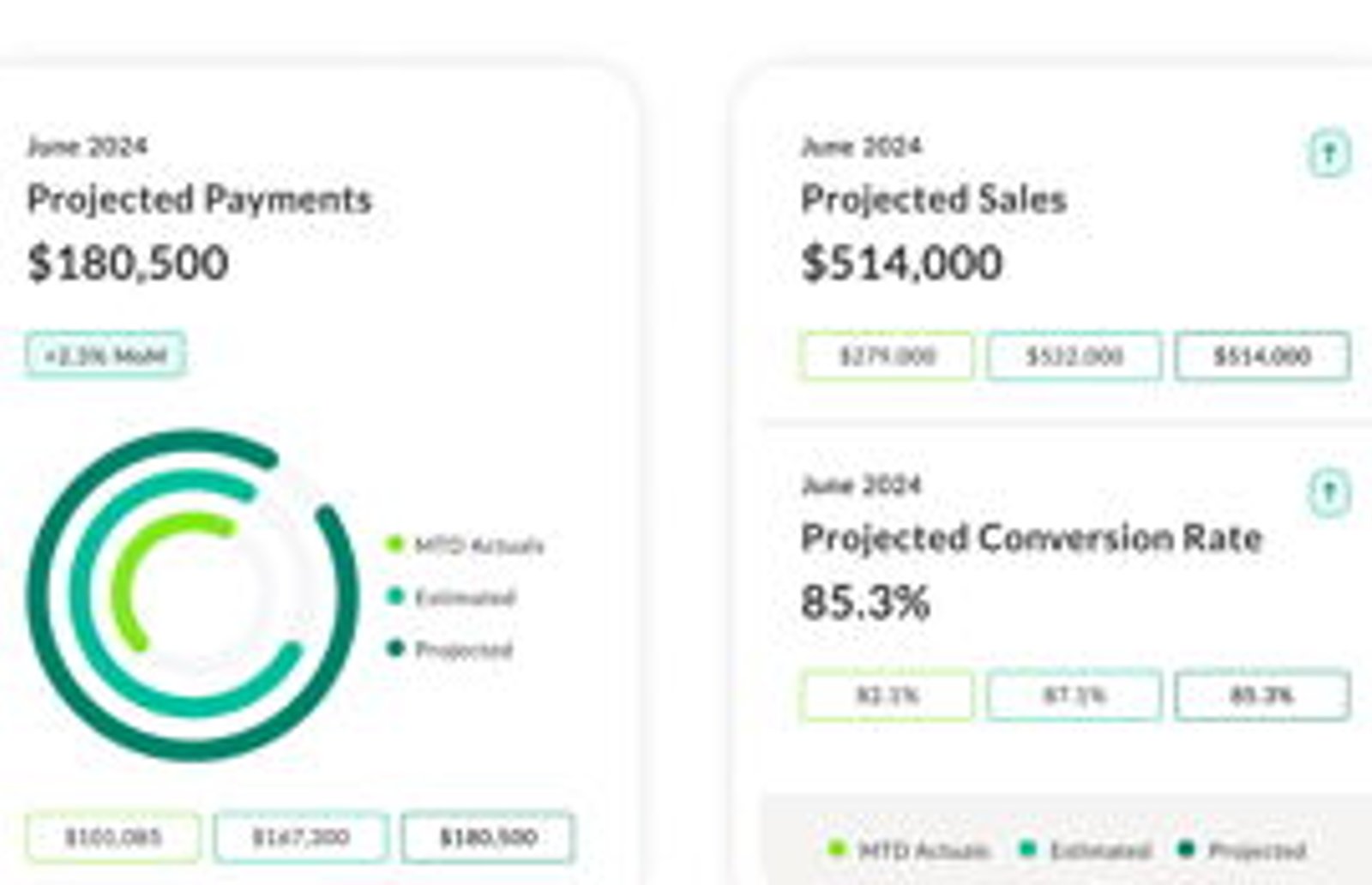Select the MTD Actuals legend dot beside donut chart

[394, 544]
